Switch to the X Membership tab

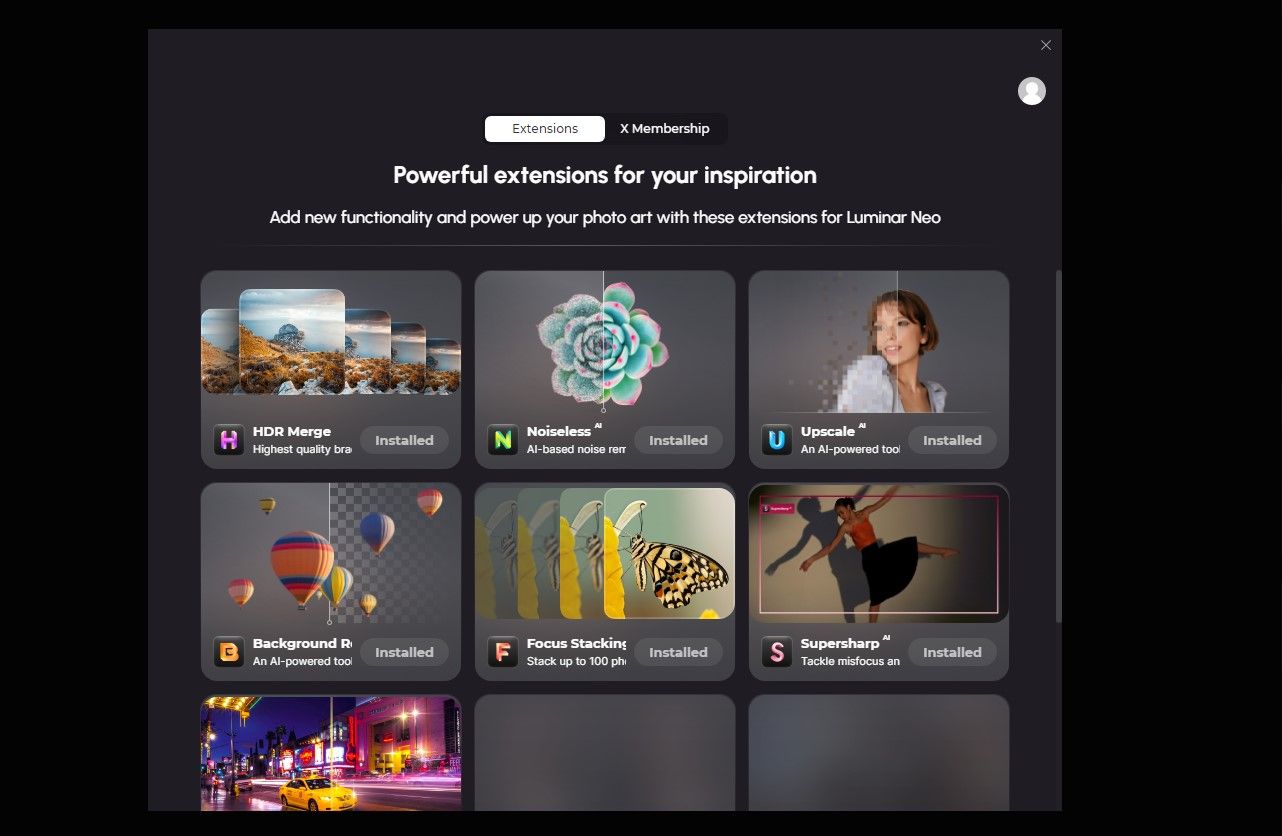tap(665, 129)
